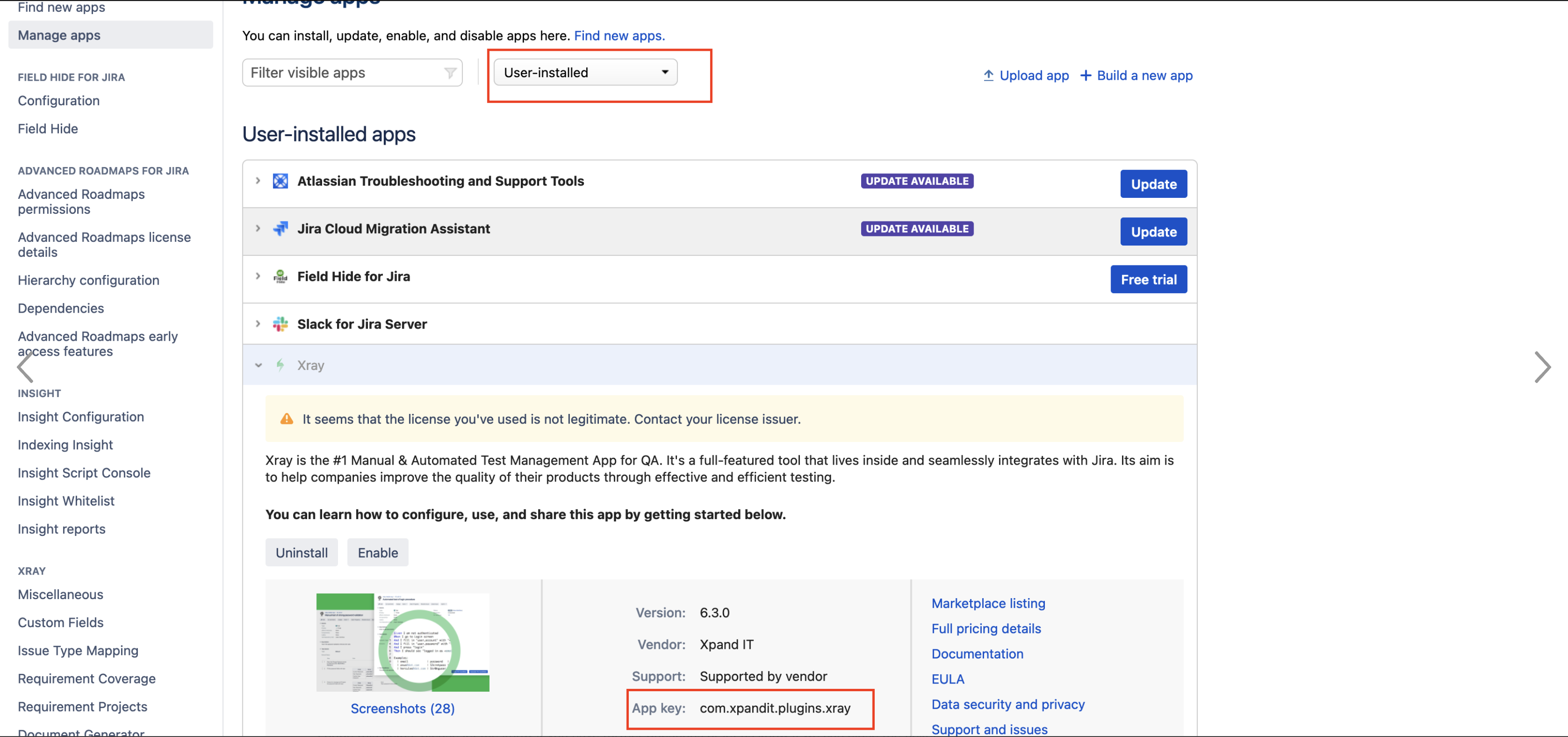Expand Atlassian Troubleshooting and Support Tools row
This screenshot has height=737, width=1568.
point(258,181)
